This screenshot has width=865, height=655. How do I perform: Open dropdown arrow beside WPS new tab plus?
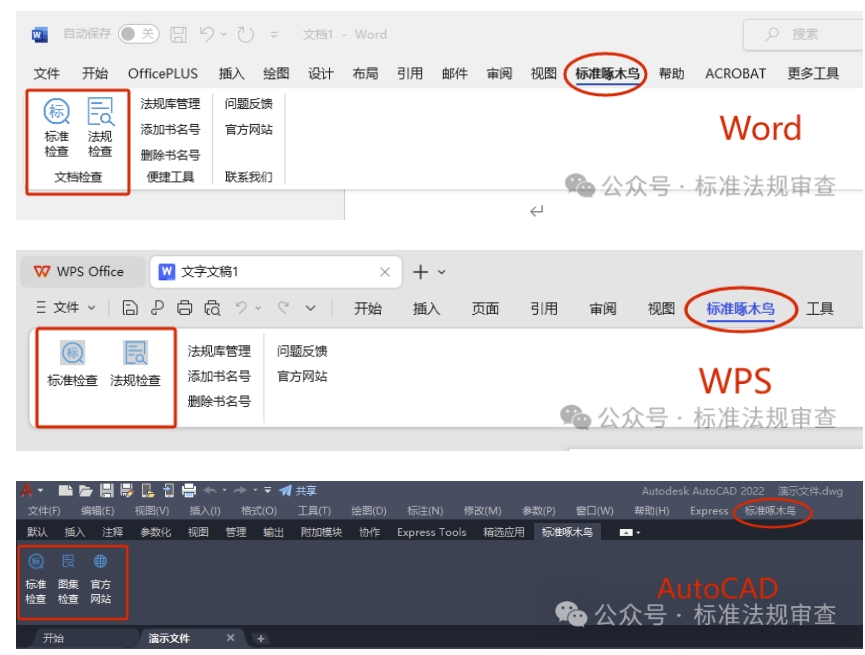(442, 272)
